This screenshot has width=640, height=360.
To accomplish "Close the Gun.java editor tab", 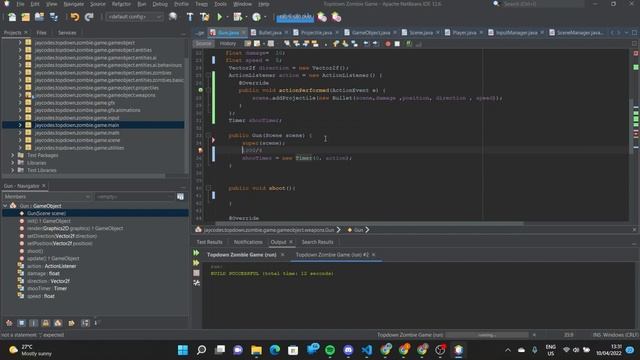I will click(x=244, y=33).
